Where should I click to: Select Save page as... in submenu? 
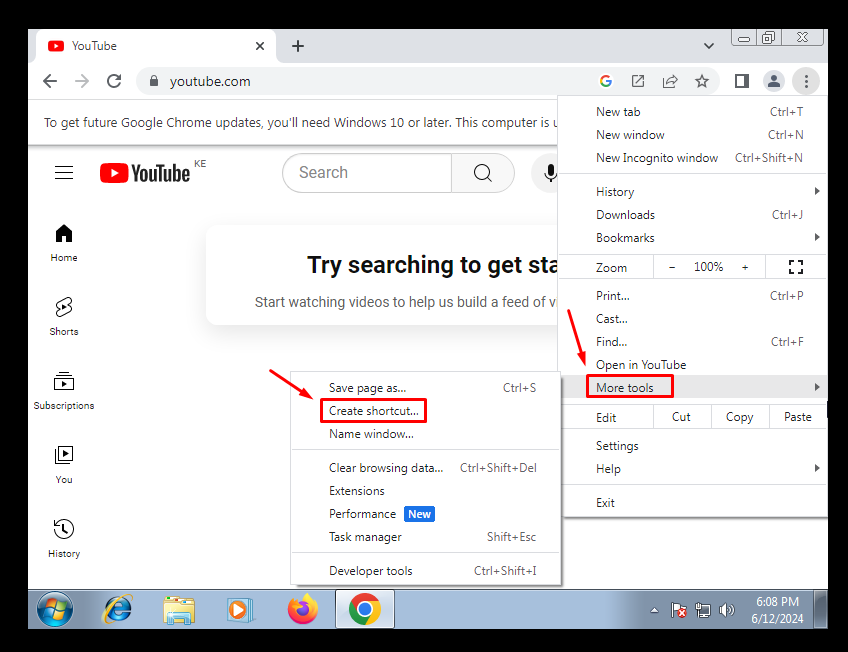coord(426,388)
